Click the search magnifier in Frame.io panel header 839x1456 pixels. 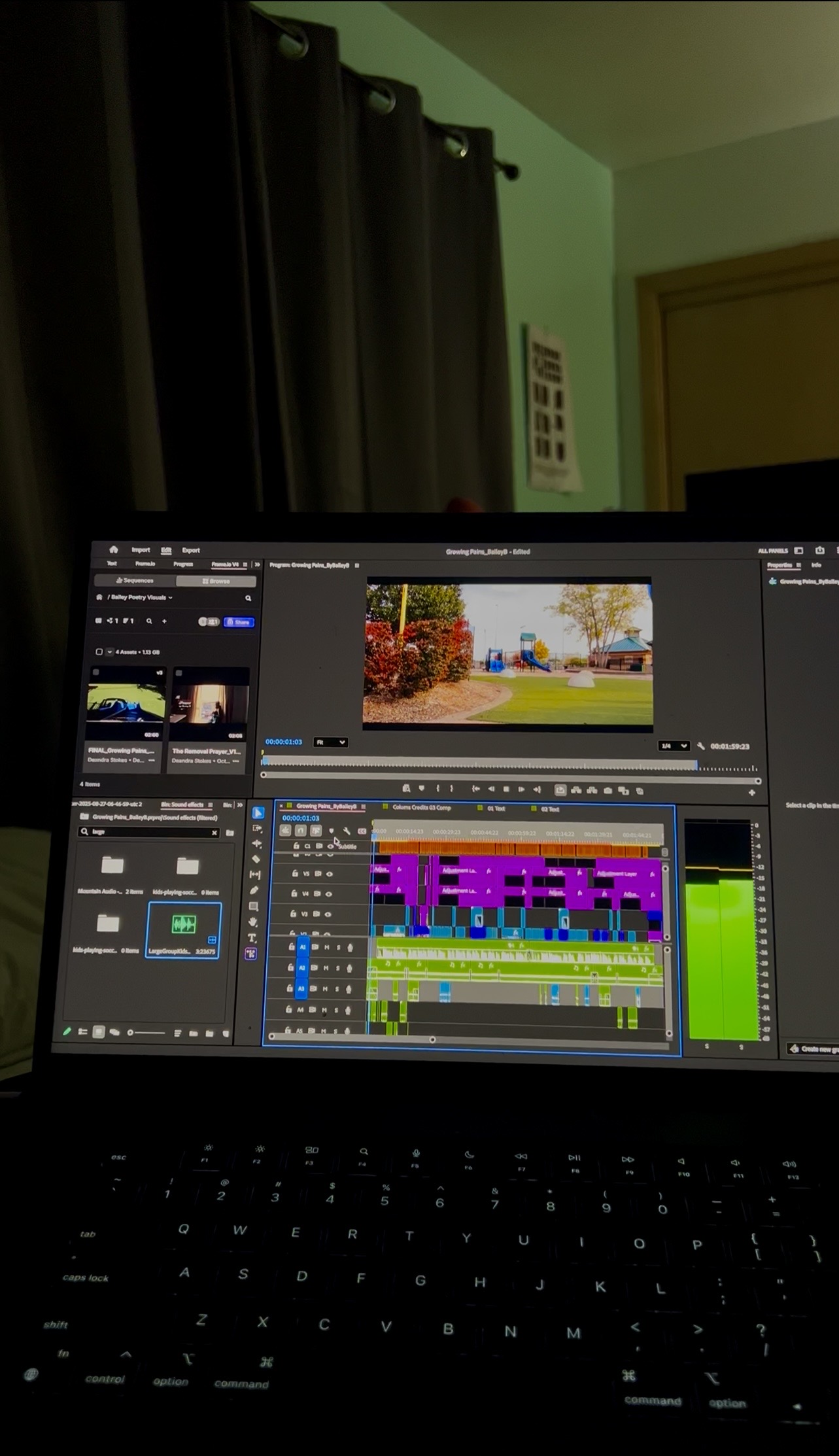pos(248,598)
